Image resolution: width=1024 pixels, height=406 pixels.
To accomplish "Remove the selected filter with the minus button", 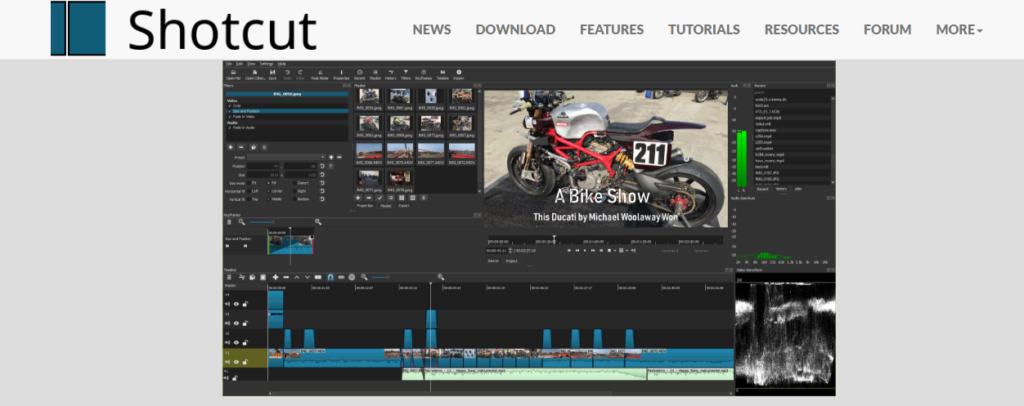I will pyautogui.click(x=241, y=147).
